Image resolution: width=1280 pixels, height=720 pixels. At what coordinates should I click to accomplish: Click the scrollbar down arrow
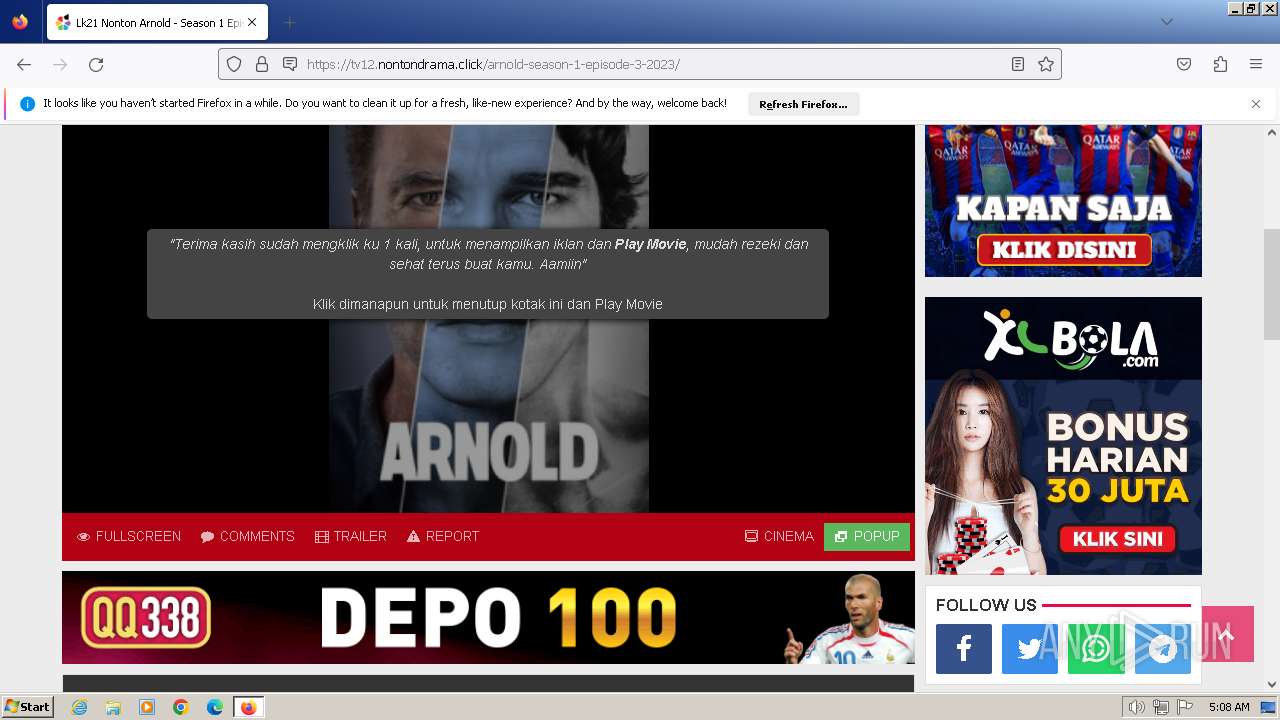pos(1272,684)
